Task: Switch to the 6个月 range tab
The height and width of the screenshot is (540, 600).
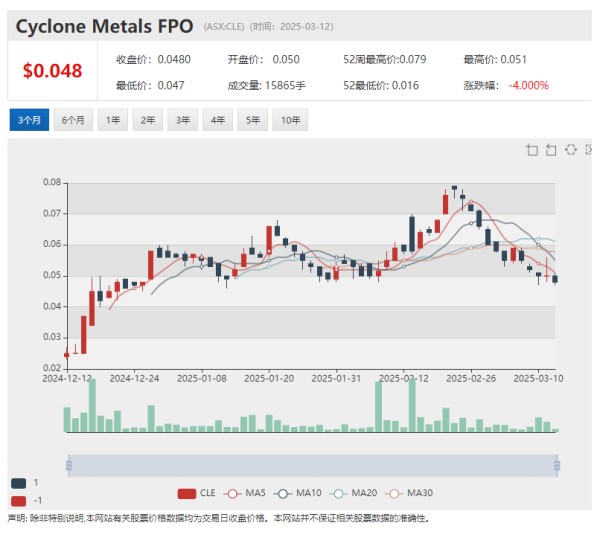Action: click(x=73, y=120)
